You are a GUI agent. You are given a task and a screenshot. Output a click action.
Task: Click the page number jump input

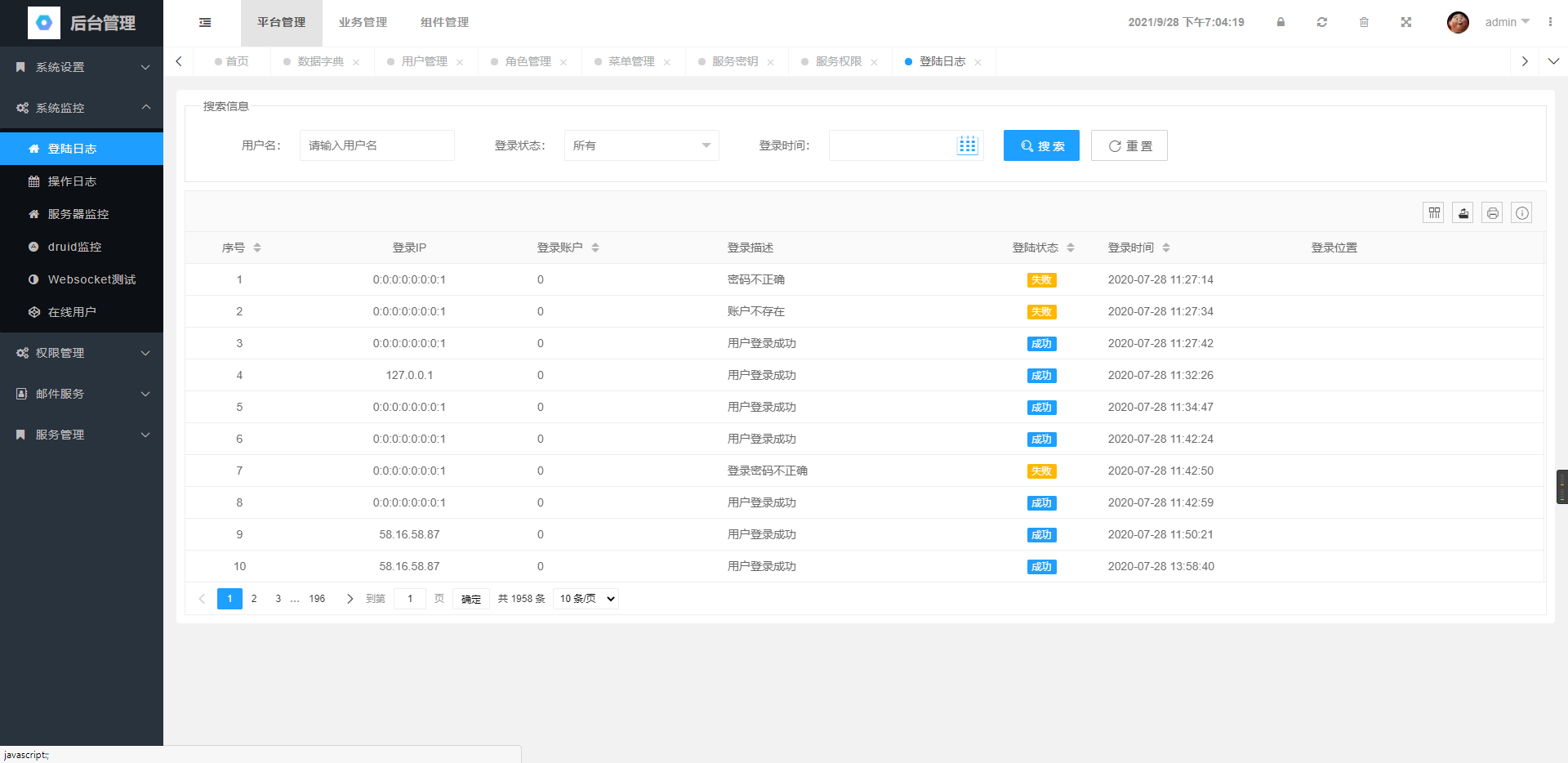tap(410, 599)
